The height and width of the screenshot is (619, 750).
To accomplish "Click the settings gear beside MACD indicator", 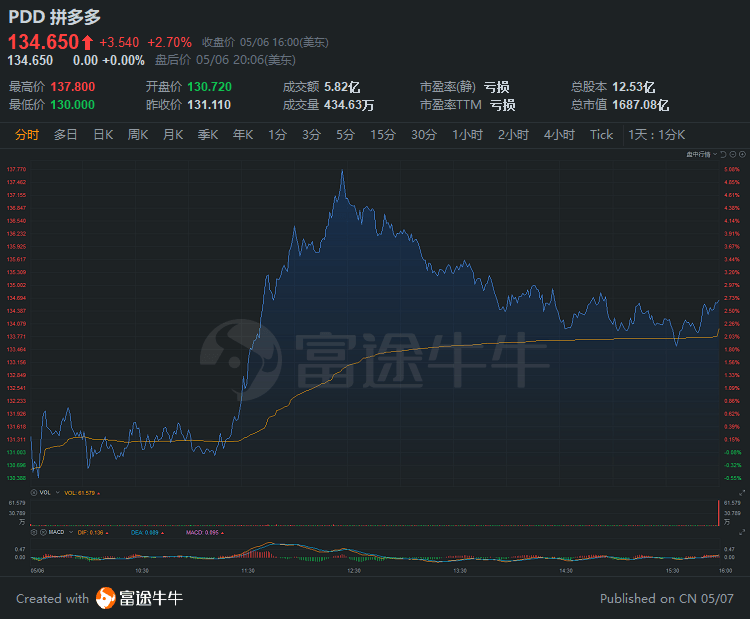I will [34, 532].
